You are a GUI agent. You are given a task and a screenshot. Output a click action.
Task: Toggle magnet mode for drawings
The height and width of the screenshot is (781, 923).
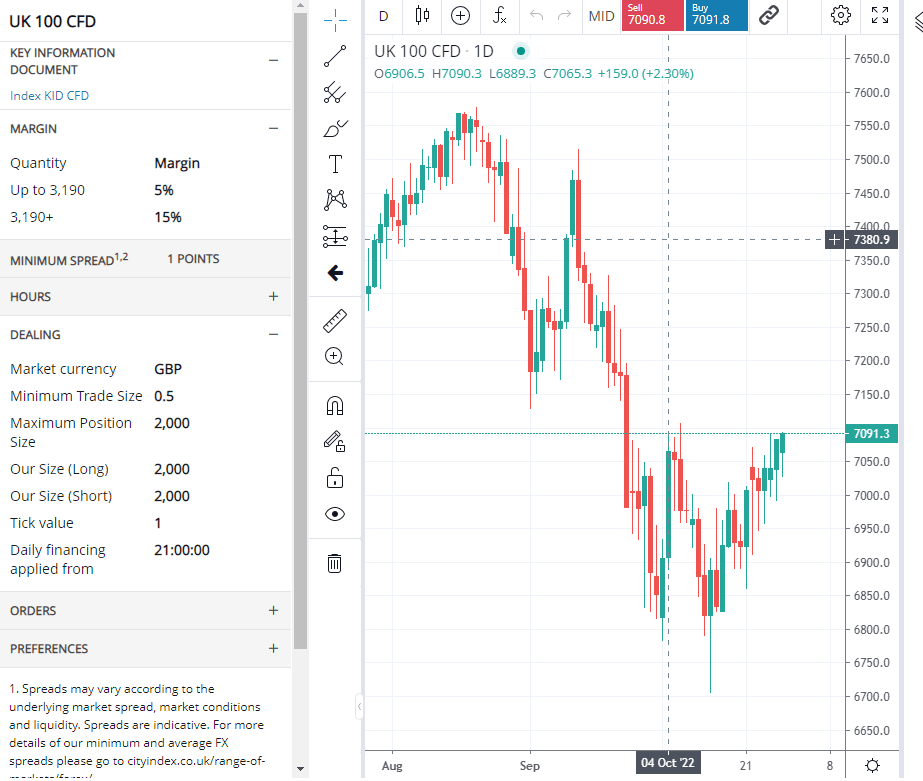click(x=335, y=405)
